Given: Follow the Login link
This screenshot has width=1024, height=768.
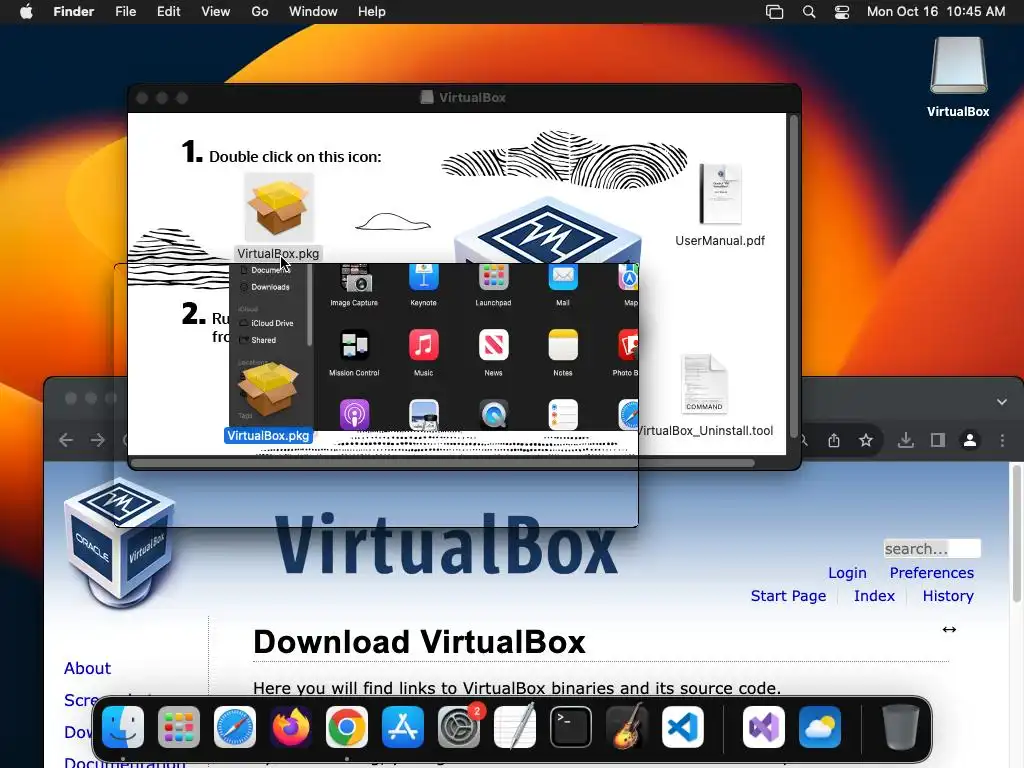Looking at the screenshot, I should click(x=847, y=573).
